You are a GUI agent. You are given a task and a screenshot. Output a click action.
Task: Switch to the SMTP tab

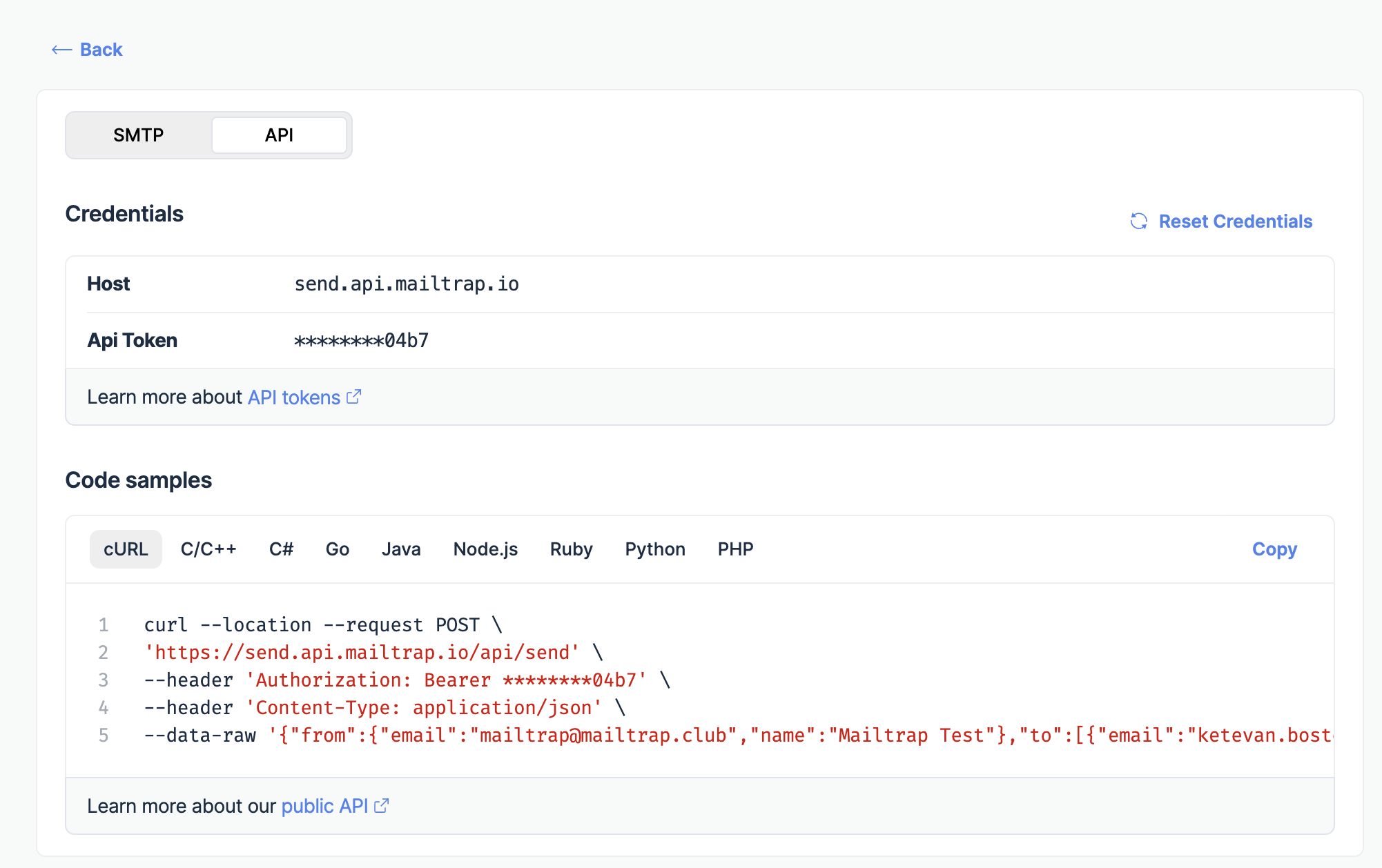pos(139,135)
